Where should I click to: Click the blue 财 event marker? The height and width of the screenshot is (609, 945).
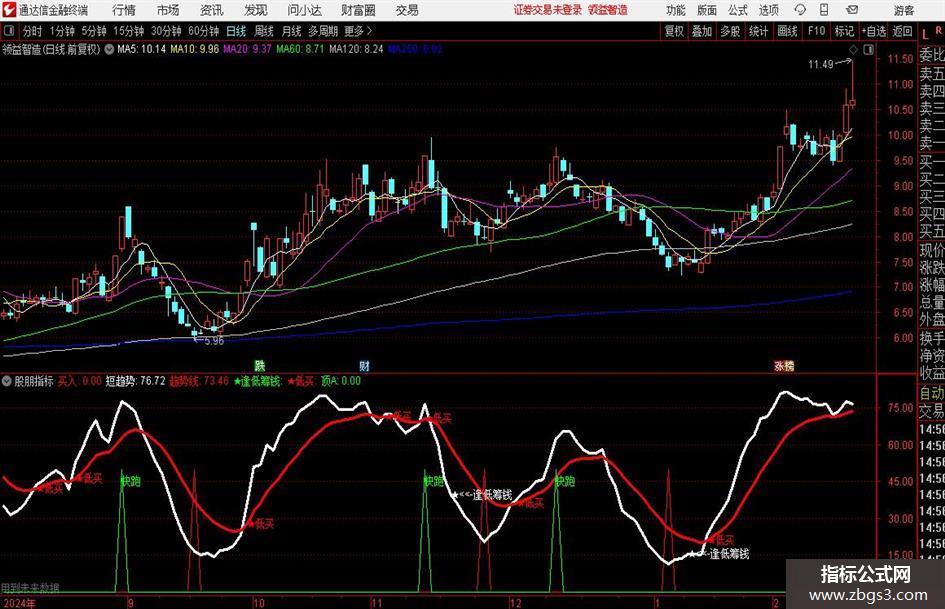tap(364, 365)
